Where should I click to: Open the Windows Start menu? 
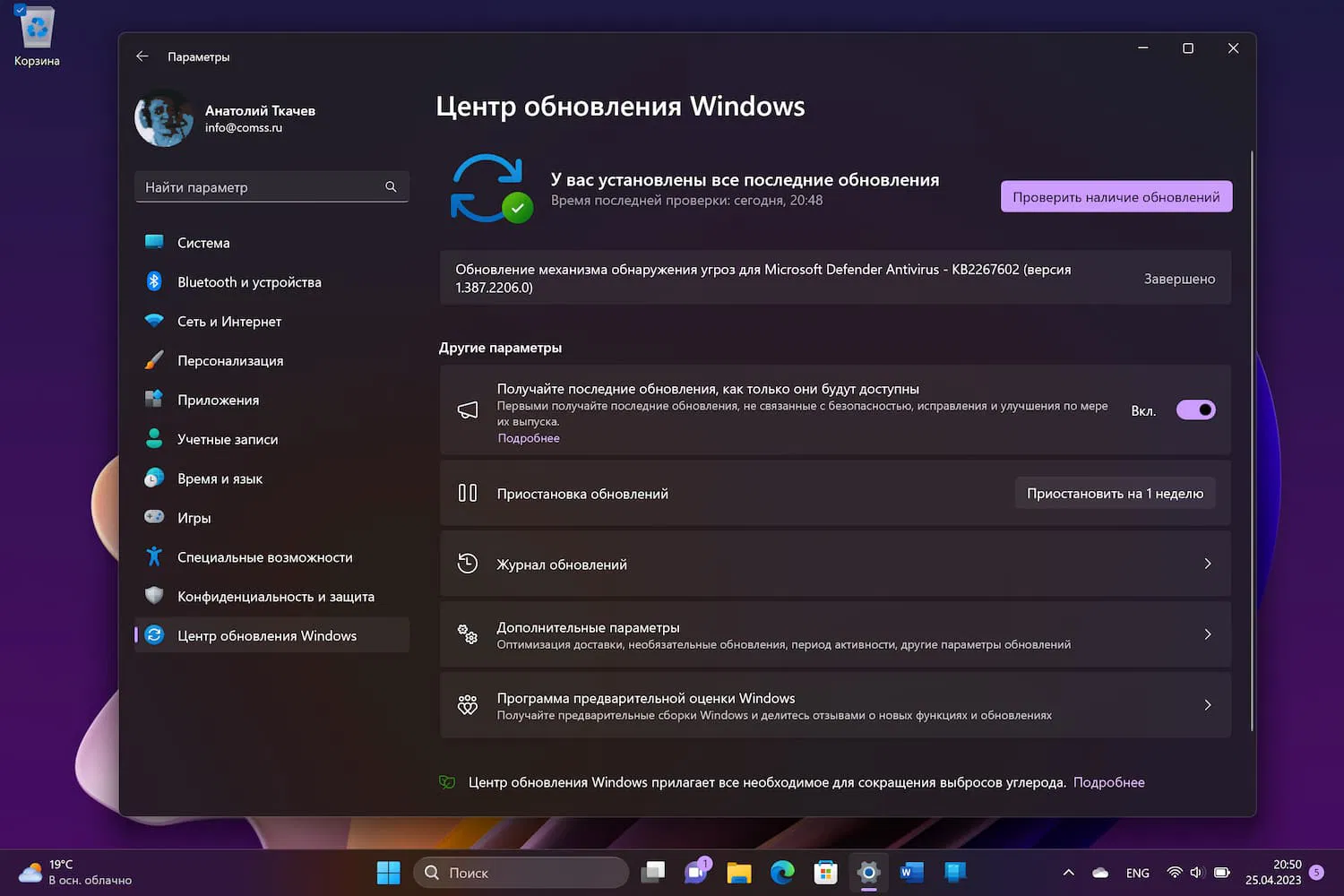coord(389,873)
